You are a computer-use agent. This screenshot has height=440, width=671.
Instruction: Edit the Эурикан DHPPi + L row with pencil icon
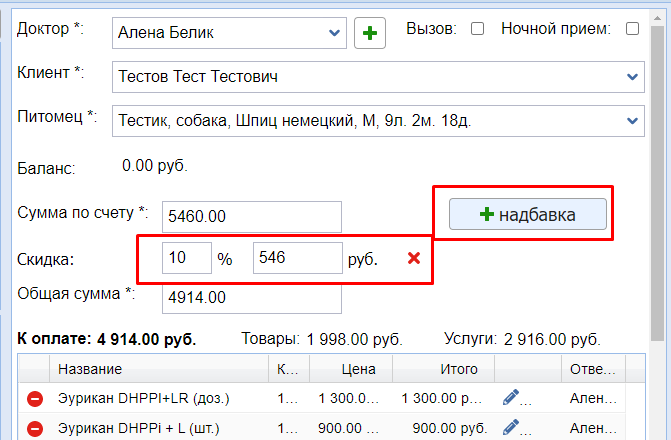pos(512,427)
